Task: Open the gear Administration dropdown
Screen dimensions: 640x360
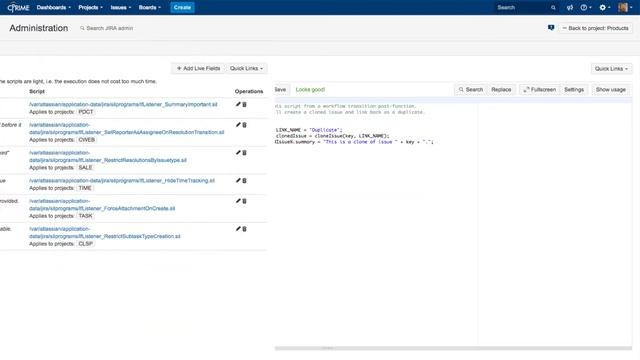Action: [604, 7]
